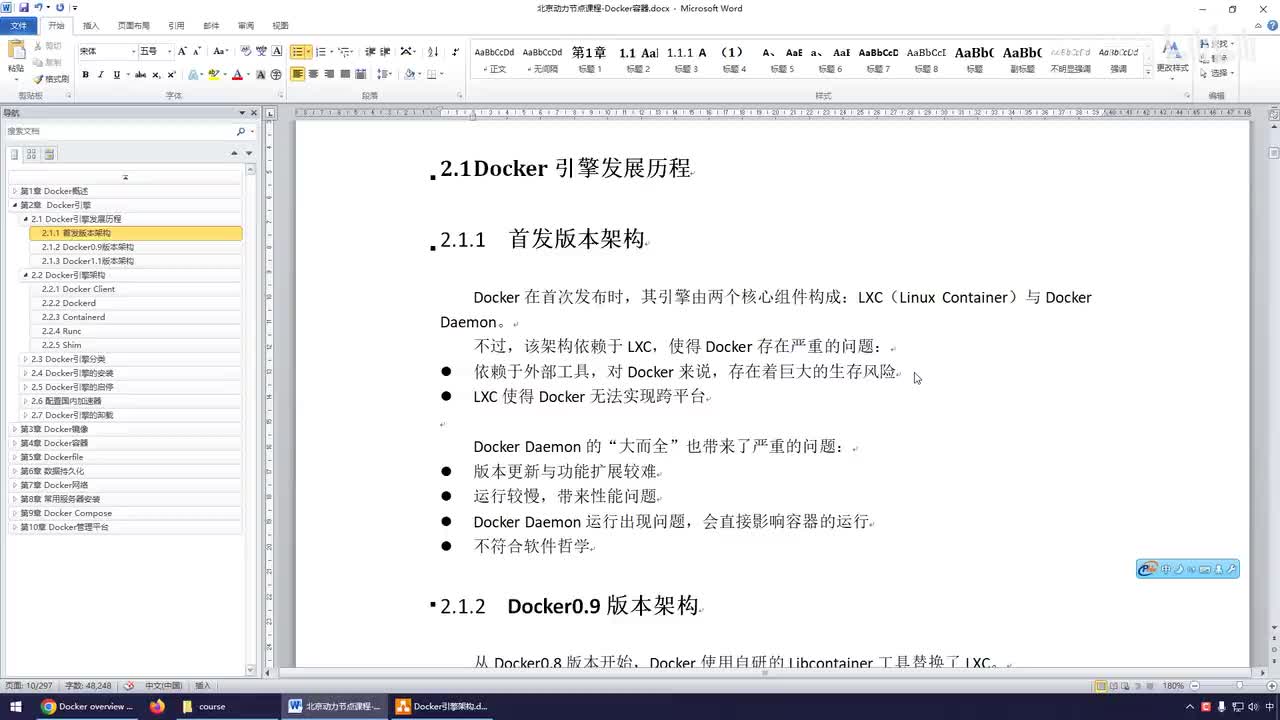This screenshot has height=720, width=1280.
Task: Increase paragraph indent
Action: point(385,51)
